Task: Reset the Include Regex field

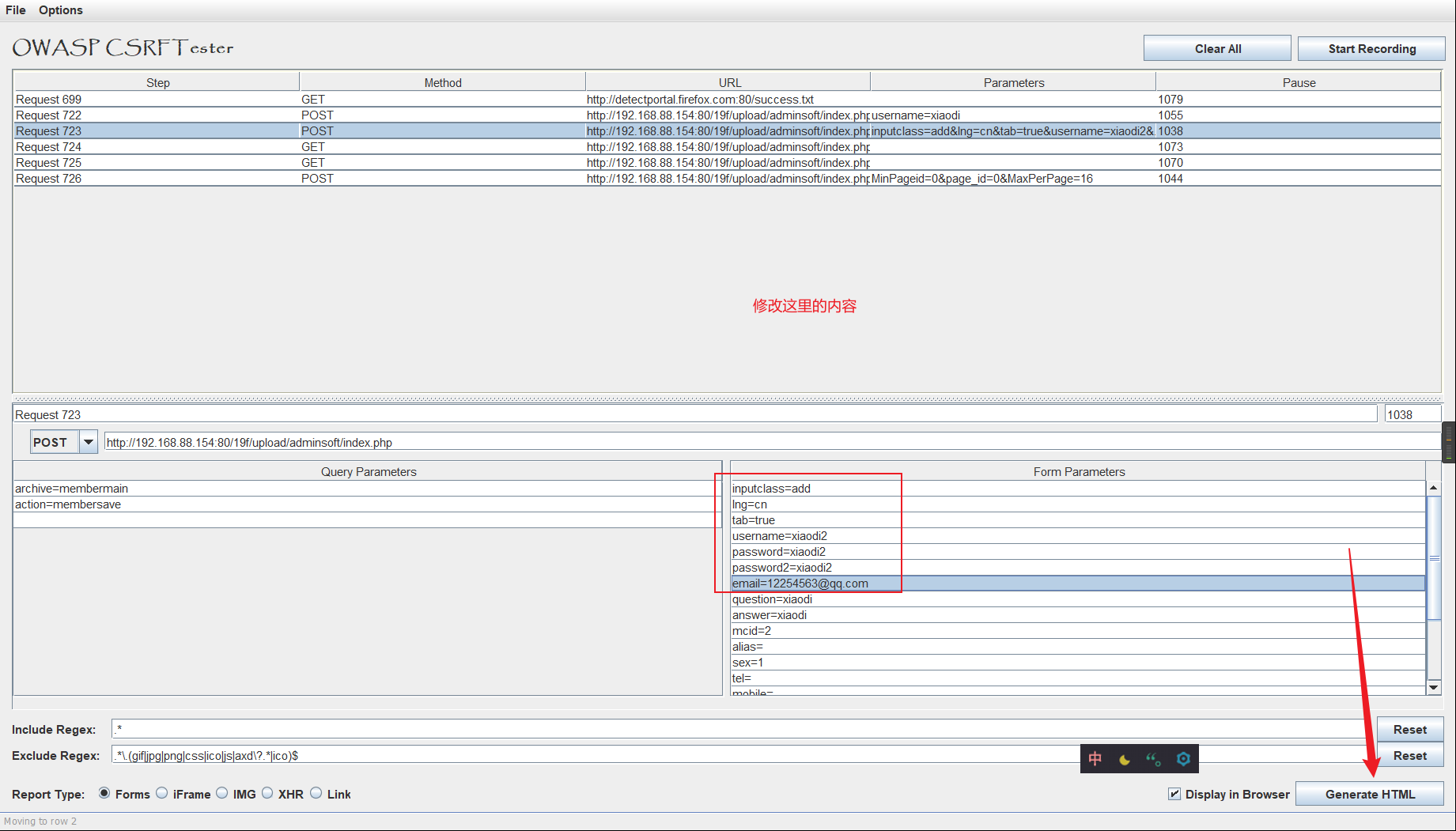Action: point(1410,729)
